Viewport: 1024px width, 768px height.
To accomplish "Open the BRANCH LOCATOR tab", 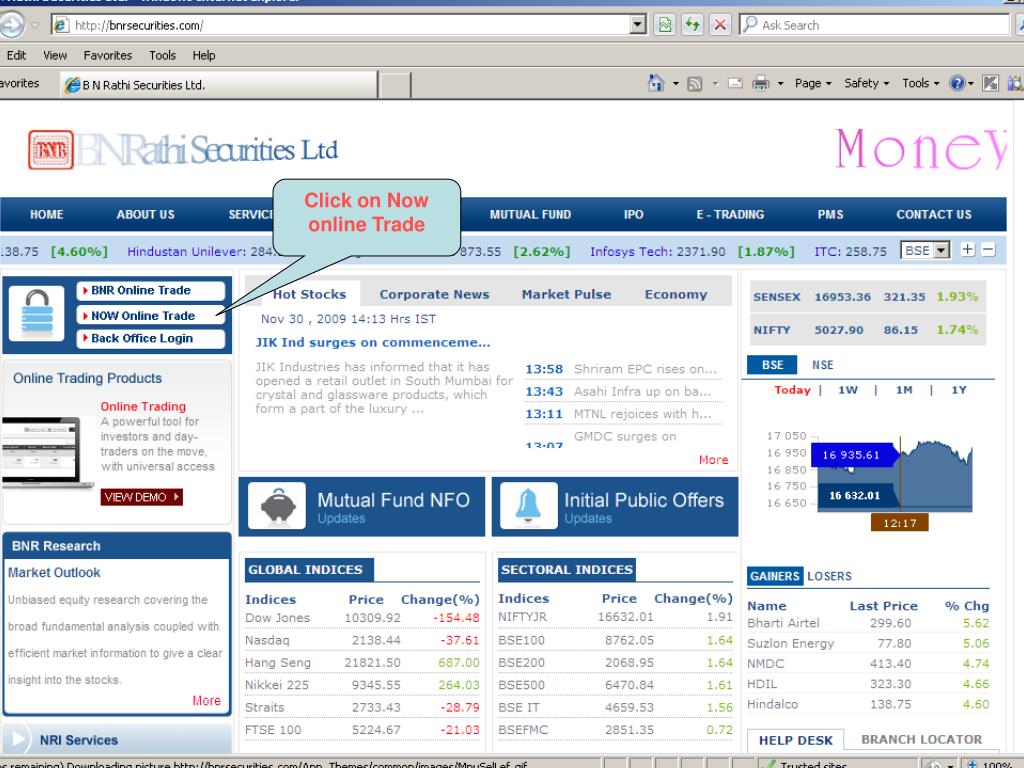I will (921, 739).
